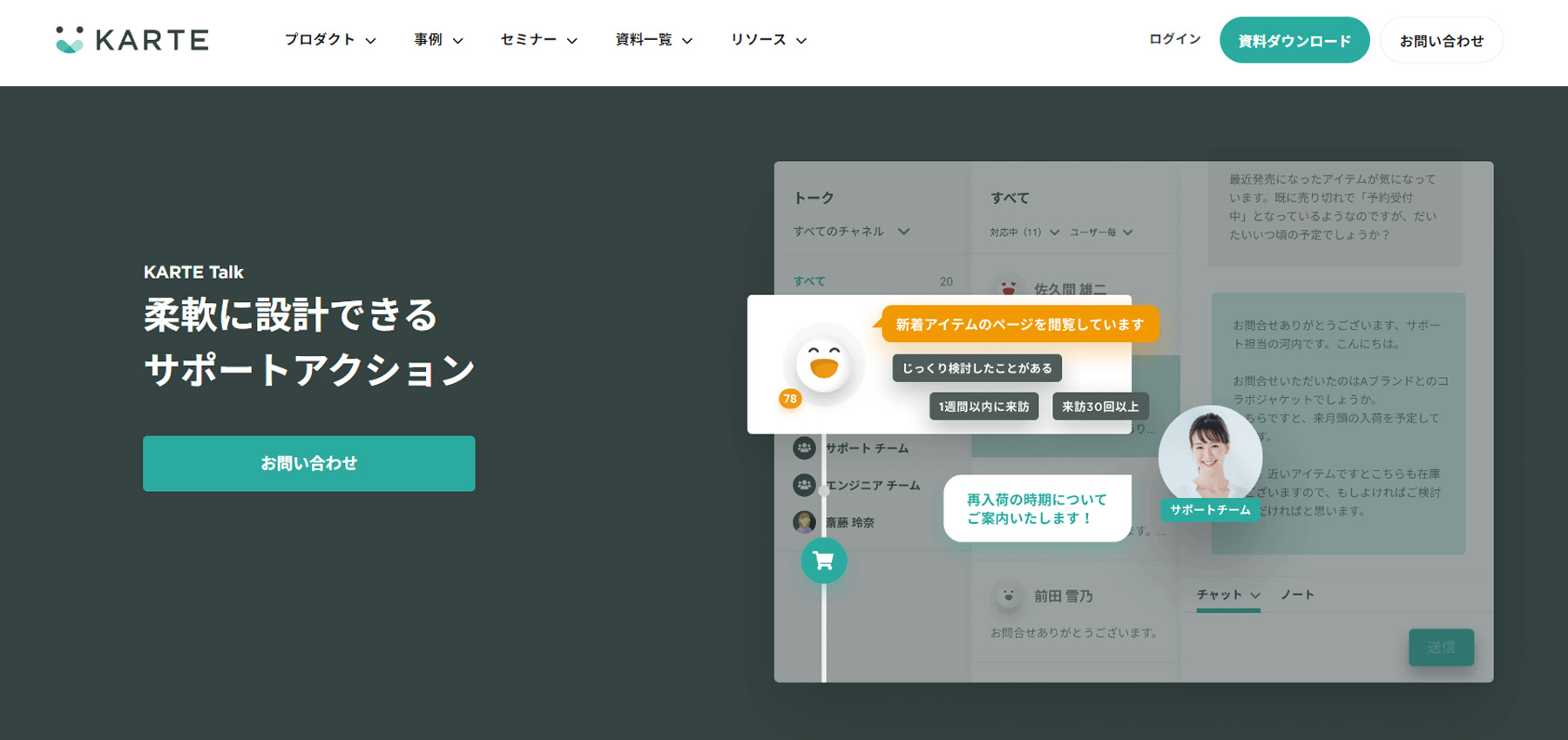The width and height of the screenshot is (1568, 740).
Task: Select the すべて channel row
Action: tap(873, 281)
